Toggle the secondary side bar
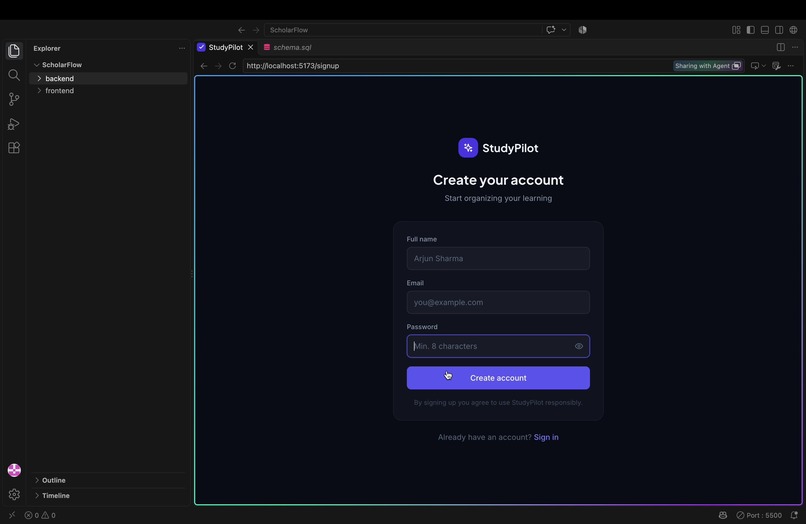 [779, 30]
